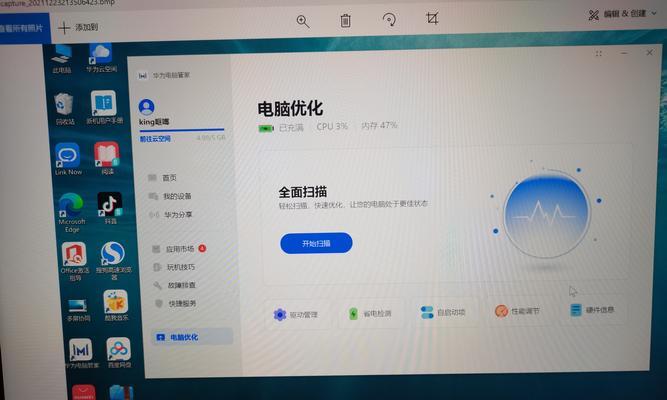Click the cloud storage usage bar
Image resolution: width=667 pixels, height=400 pixels.
182,129
